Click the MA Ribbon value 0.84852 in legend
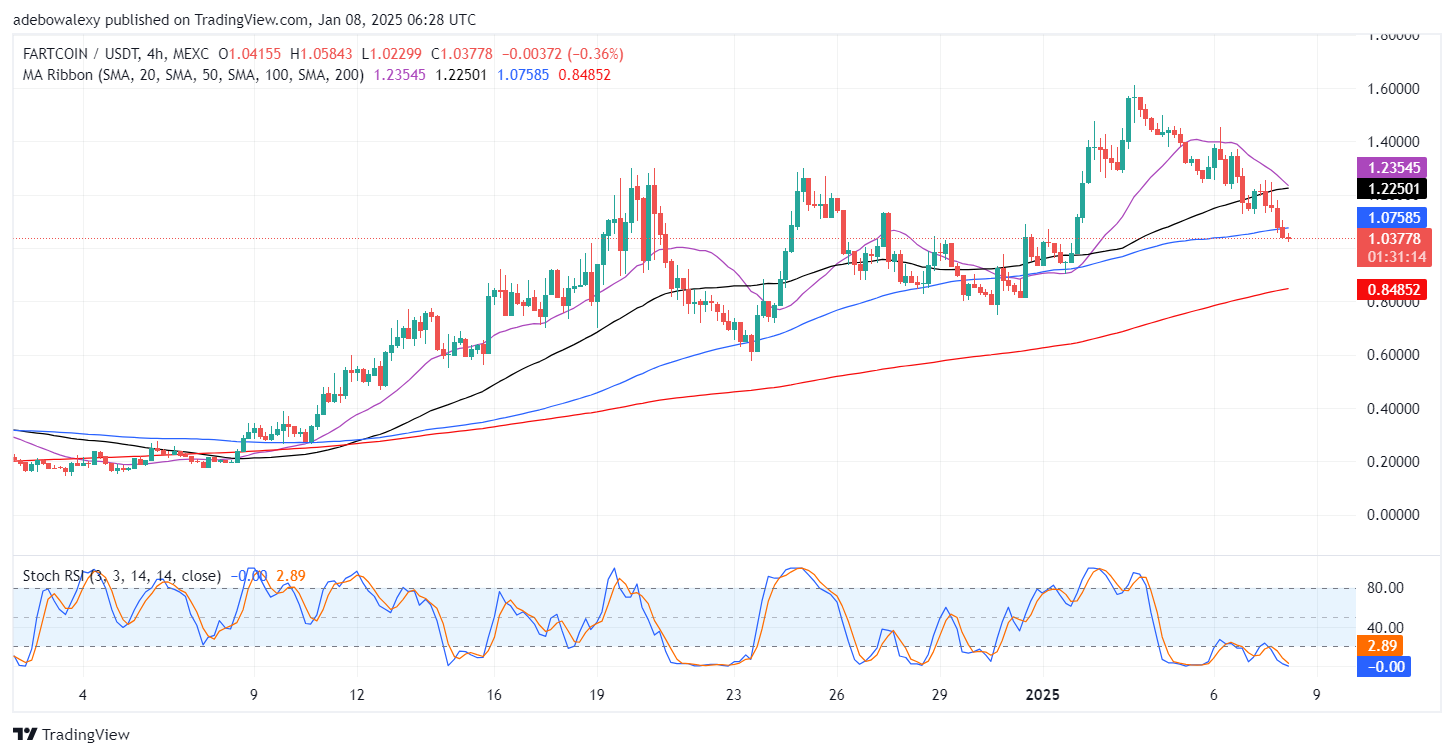1454x756 pixels. coord(583,74)
